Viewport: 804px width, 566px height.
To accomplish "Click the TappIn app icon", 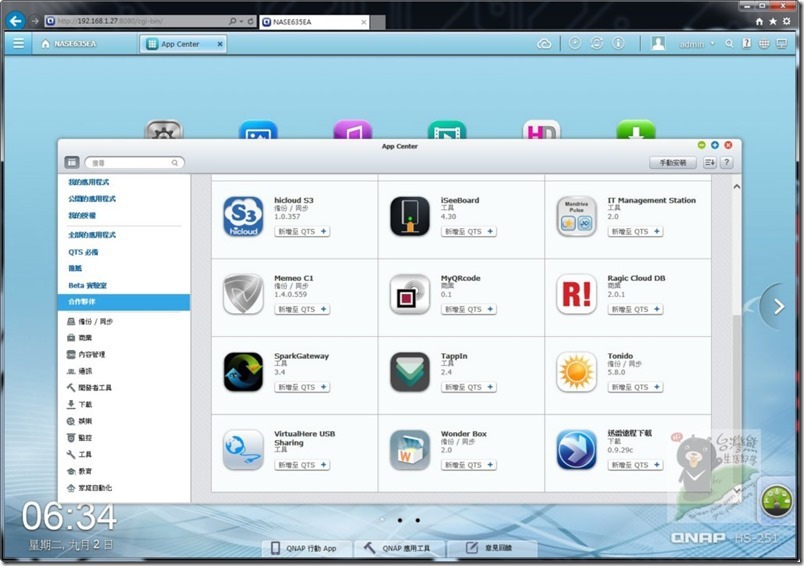I will click(x=410, y=372).
